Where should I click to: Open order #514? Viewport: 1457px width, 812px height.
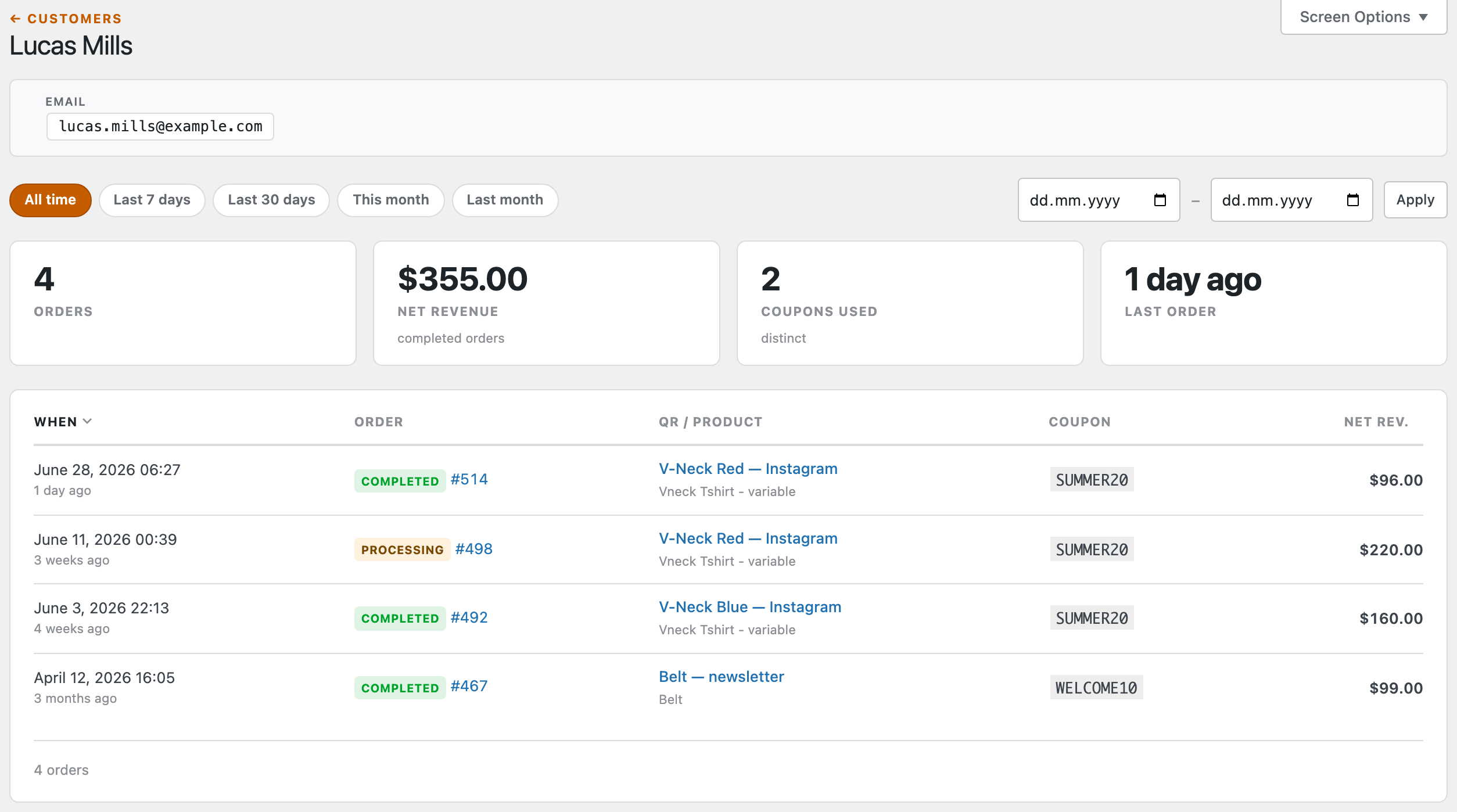coord(469,479)
